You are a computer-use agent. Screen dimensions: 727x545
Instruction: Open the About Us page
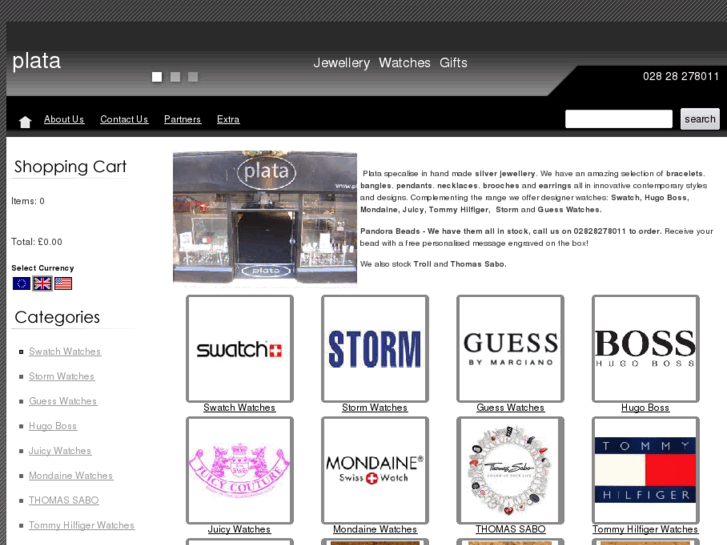click(x=64, y=119)
